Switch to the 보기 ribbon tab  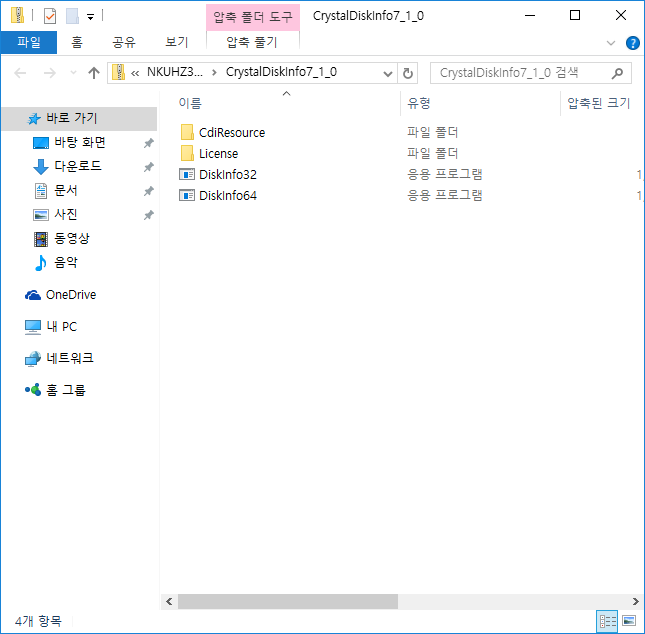[176, 42]
